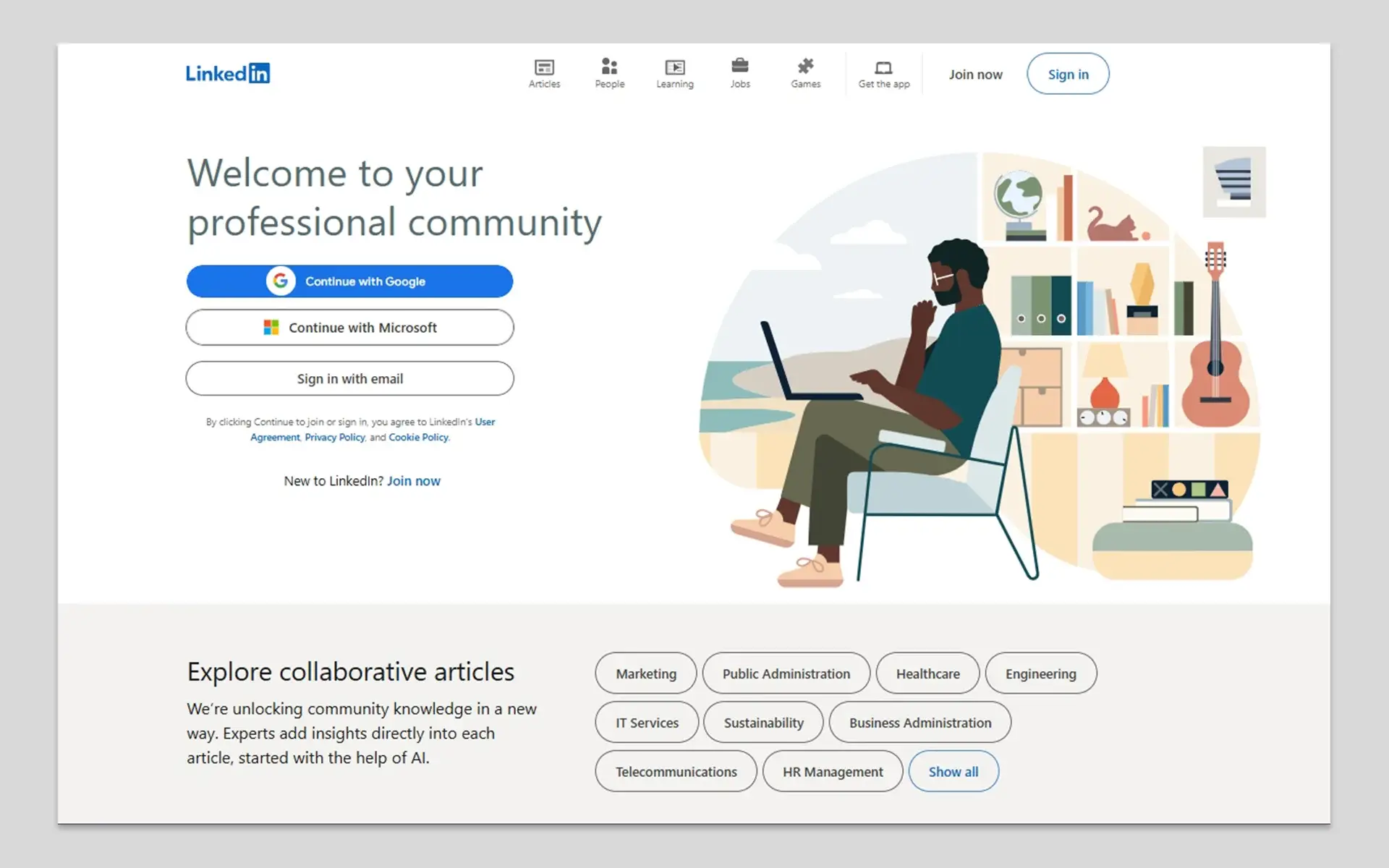Select the Marketing topic pill
Image resolution: width=1389 pixels, height=868 pixels.
[645, 673]
